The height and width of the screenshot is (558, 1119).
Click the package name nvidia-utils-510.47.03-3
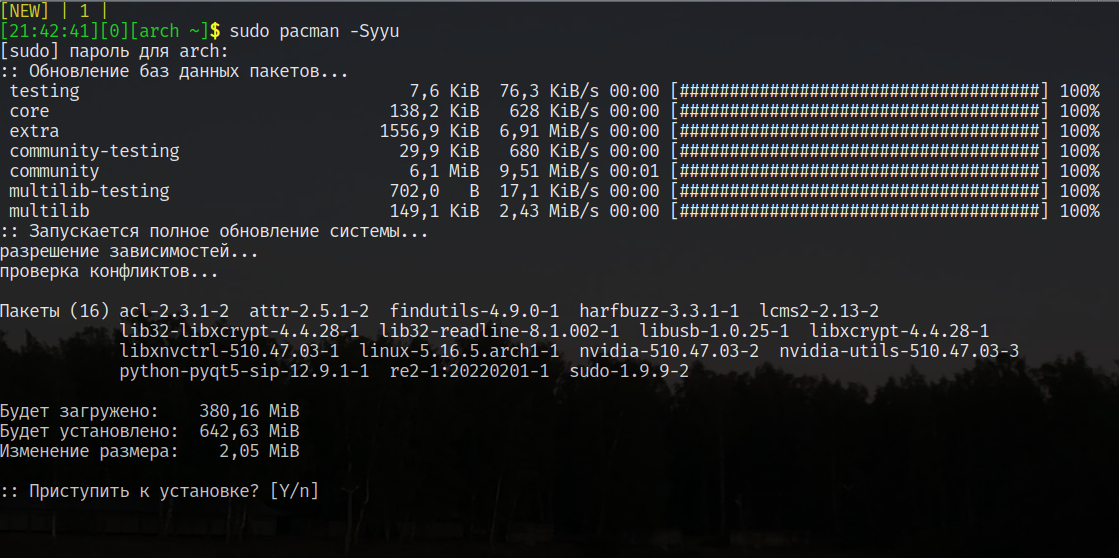point(899,351)
